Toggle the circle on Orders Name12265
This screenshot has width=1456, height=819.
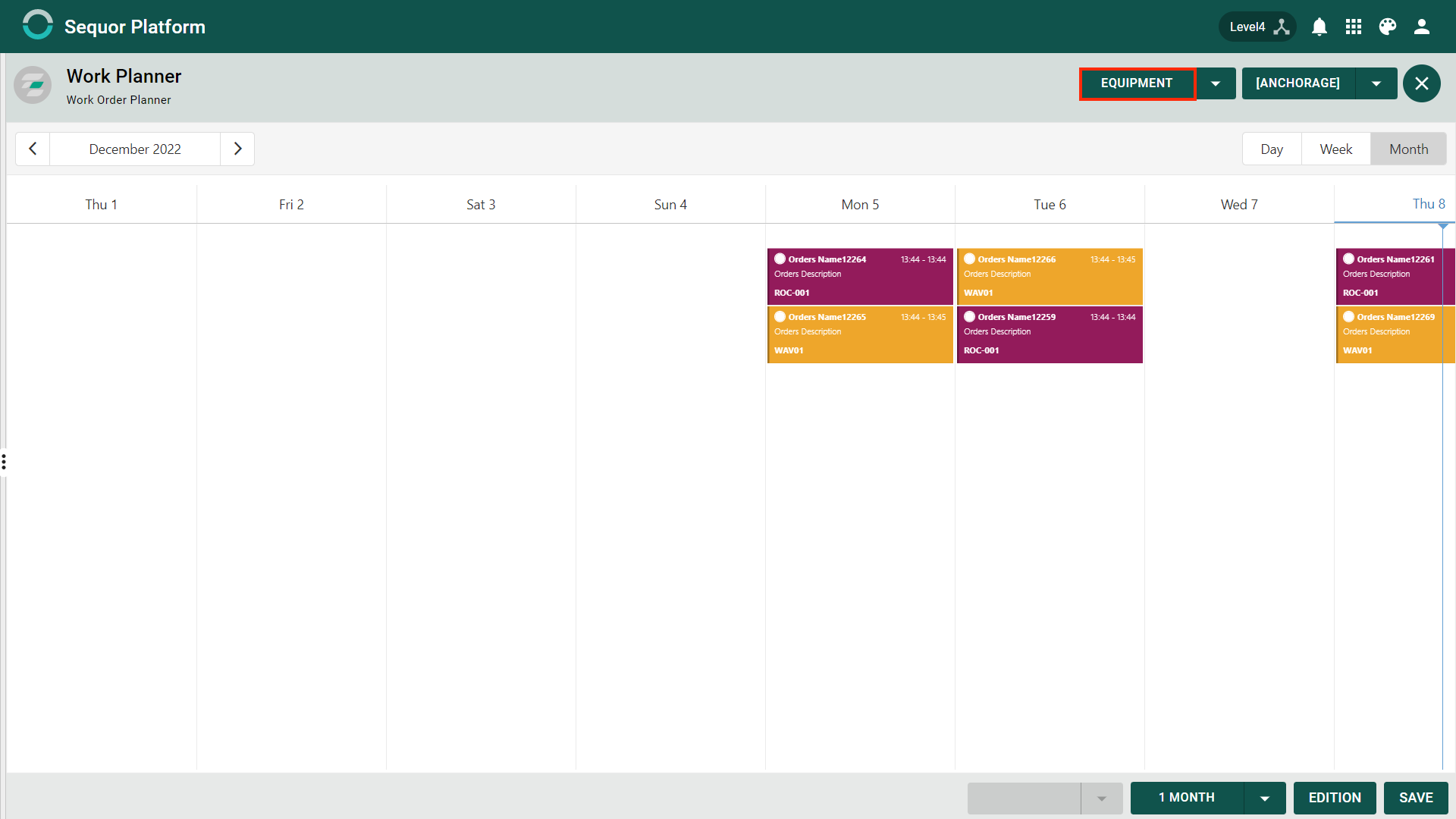pyautogui.click(x=780, y=316)
